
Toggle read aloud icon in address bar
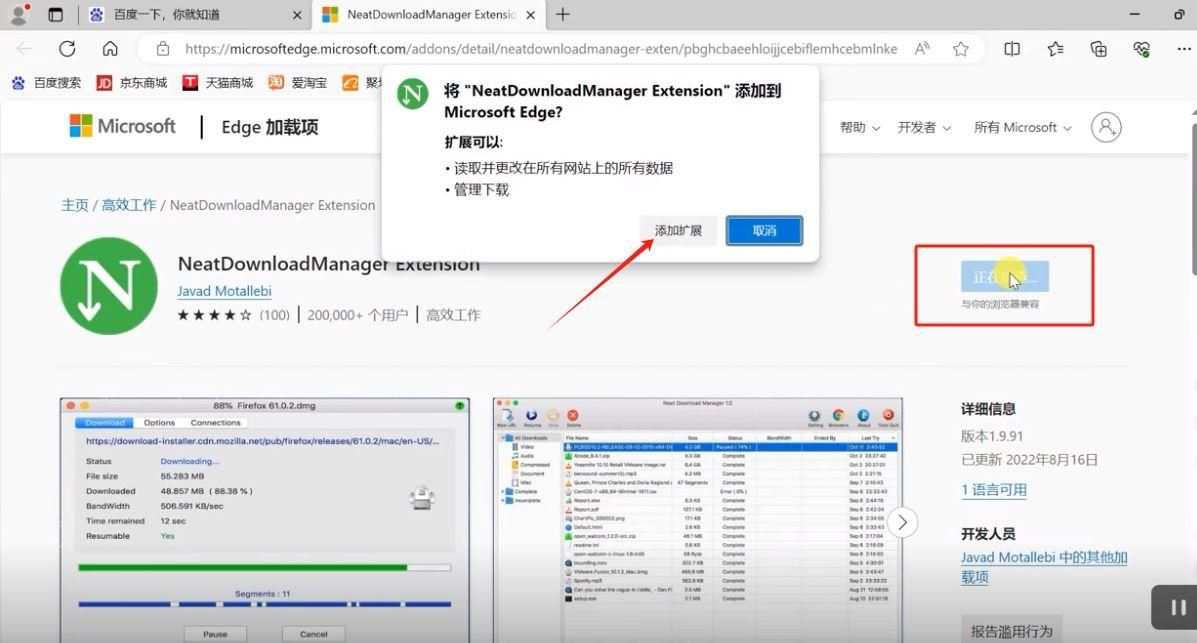pos(922,49)
